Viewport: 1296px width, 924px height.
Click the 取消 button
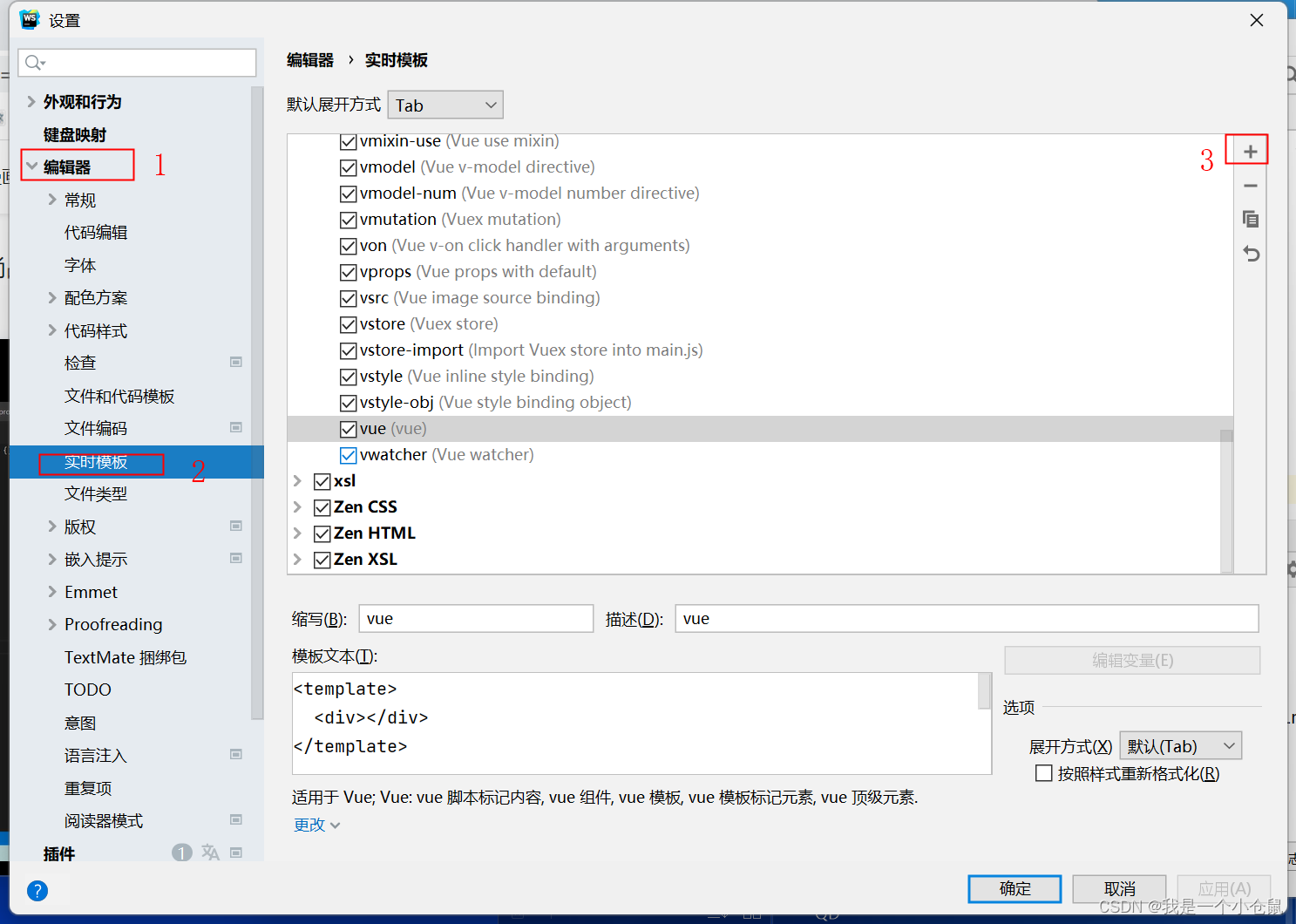pyautogui.click(x=1119, y=888)
